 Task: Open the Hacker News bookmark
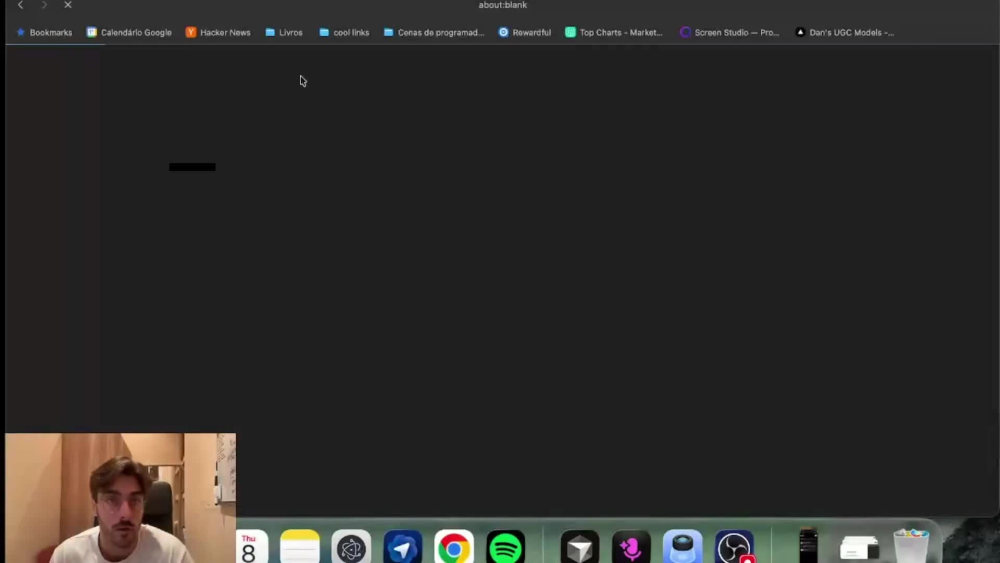[x=218, y=33]
